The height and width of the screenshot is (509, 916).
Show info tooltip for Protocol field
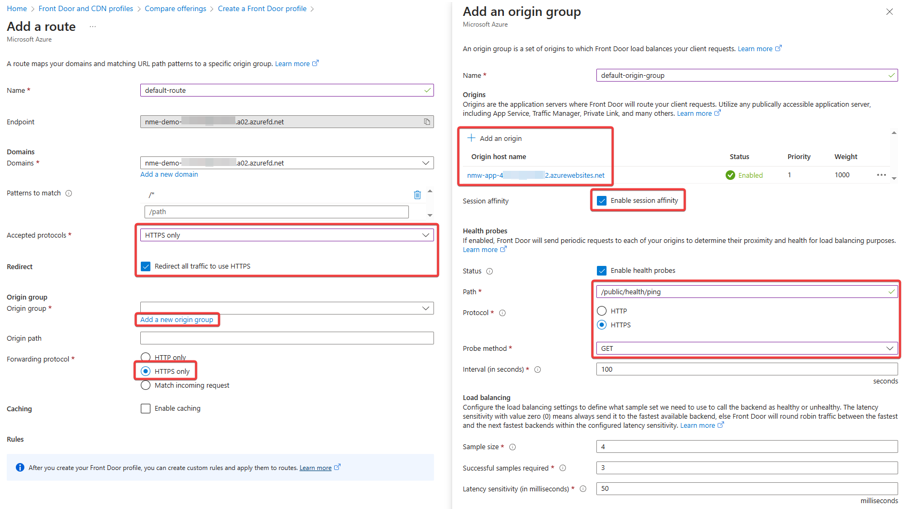502,313
